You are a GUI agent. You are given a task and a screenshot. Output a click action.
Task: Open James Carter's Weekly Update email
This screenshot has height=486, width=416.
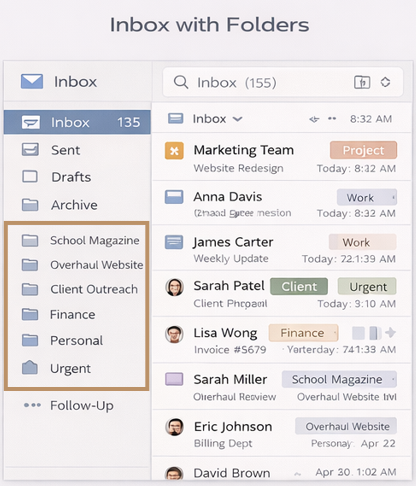[x=282, y=249]
